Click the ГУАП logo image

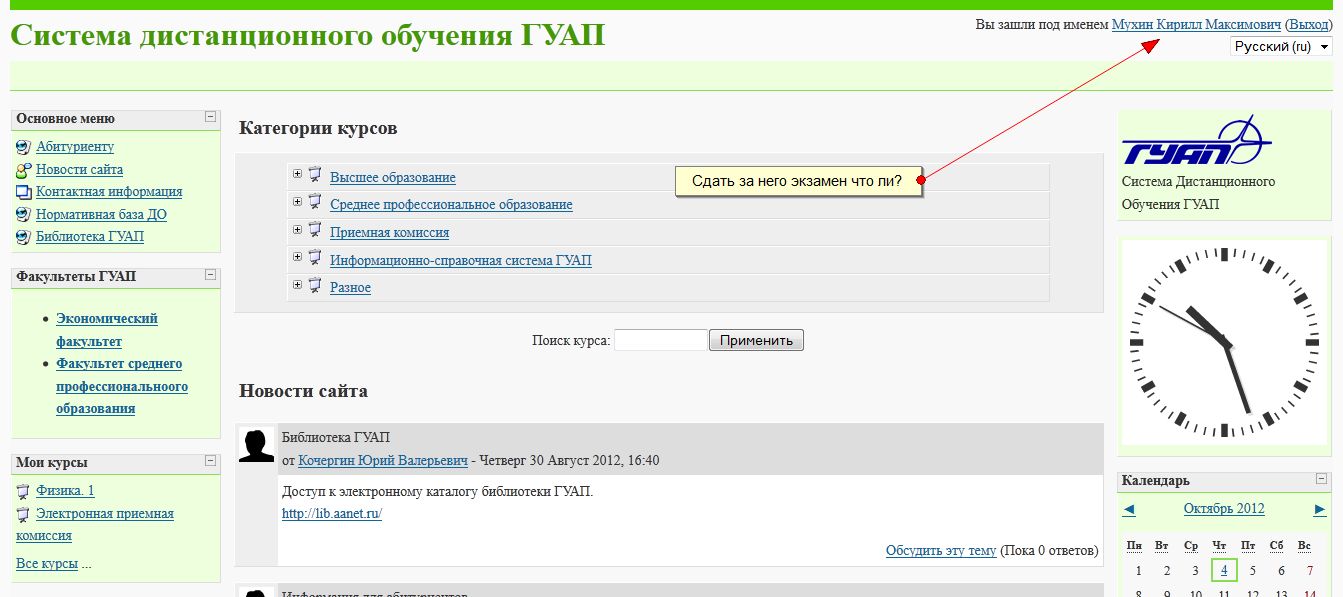(1195, 142)
